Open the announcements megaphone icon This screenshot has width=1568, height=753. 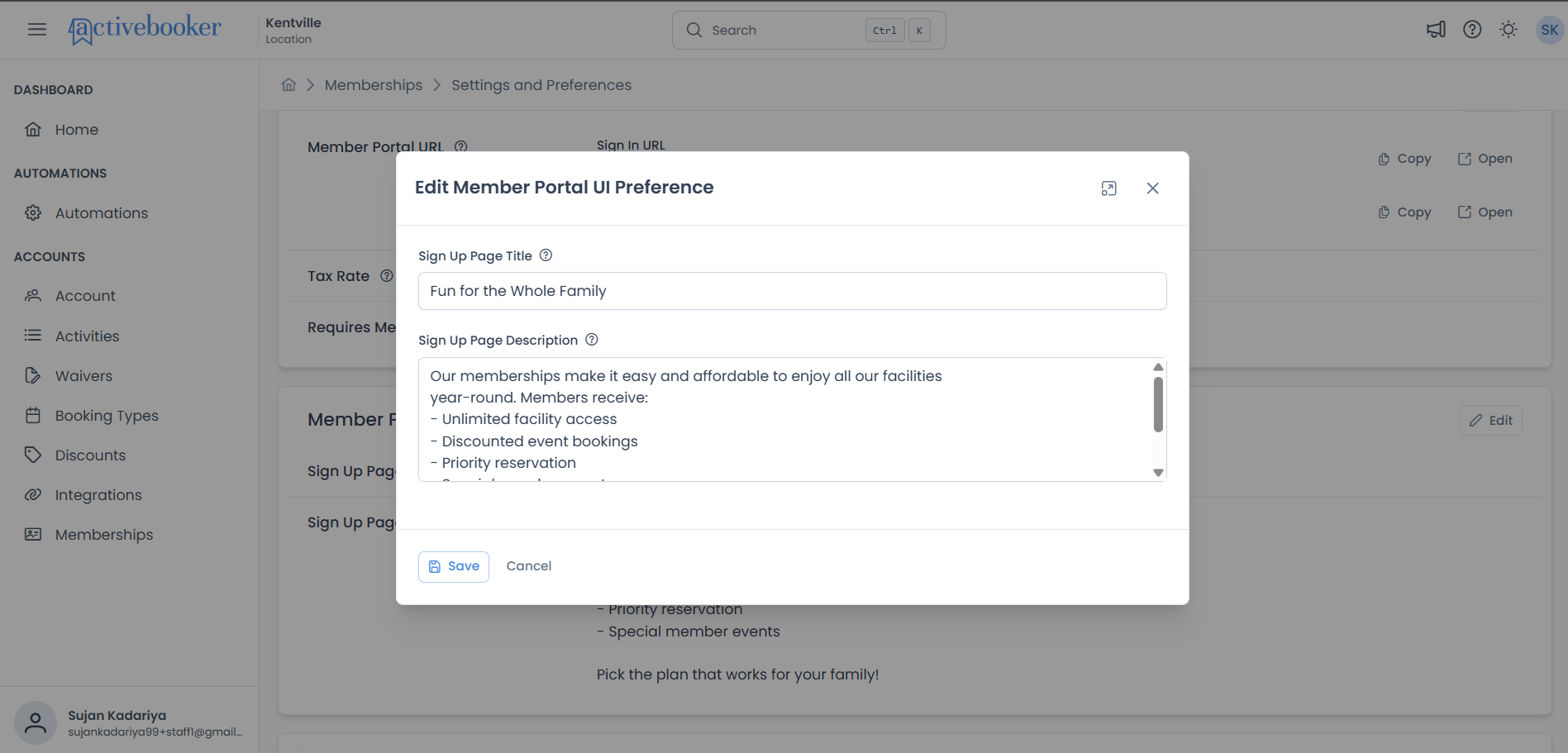click(1436, 30)
